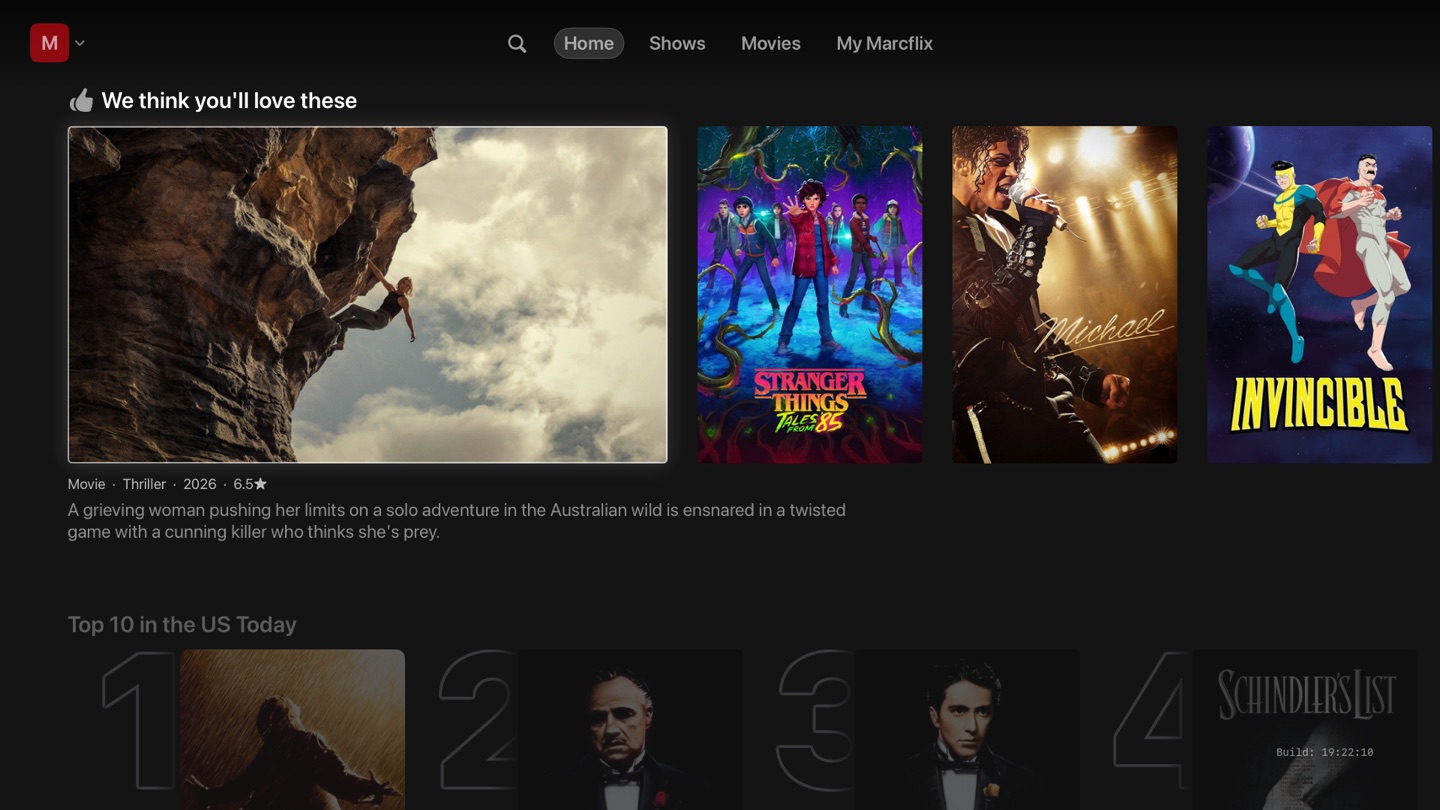Go to the Movies tab
Viewport: 1440px width, 810px height.
point(770,43)
